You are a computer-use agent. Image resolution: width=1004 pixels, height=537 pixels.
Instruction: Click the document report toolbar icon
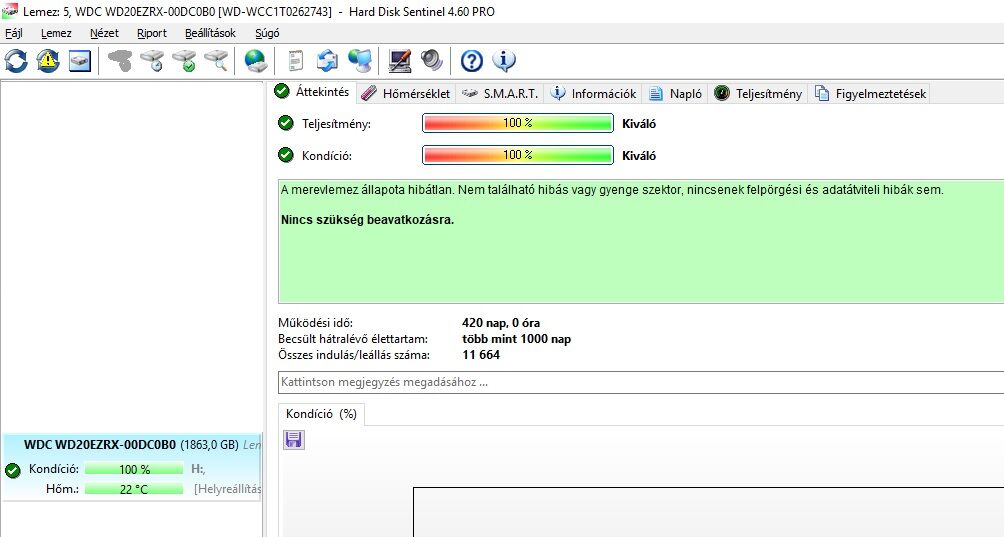coord(295,61)
